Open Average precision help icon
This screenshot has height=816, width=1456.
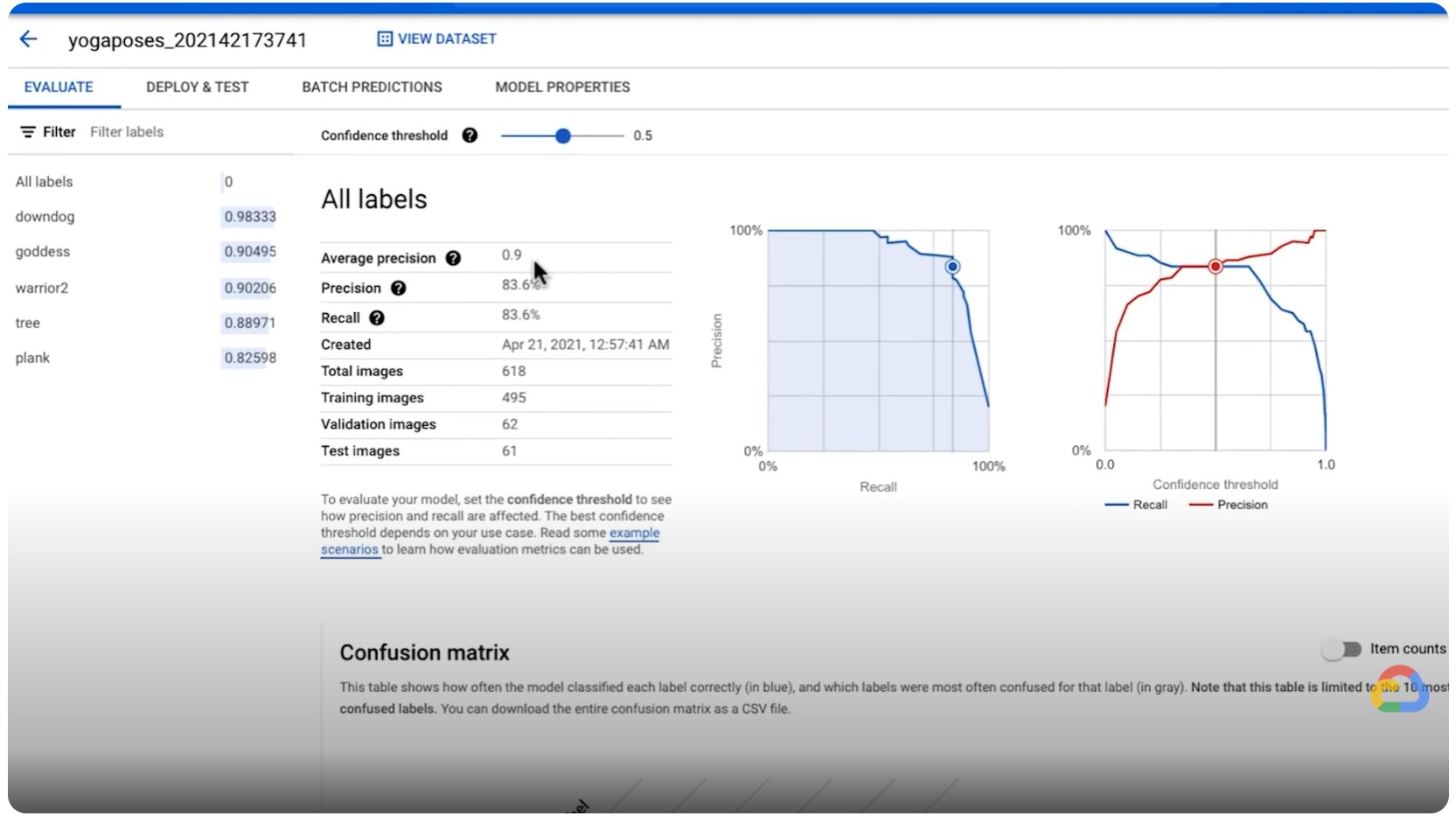[453, 258]
